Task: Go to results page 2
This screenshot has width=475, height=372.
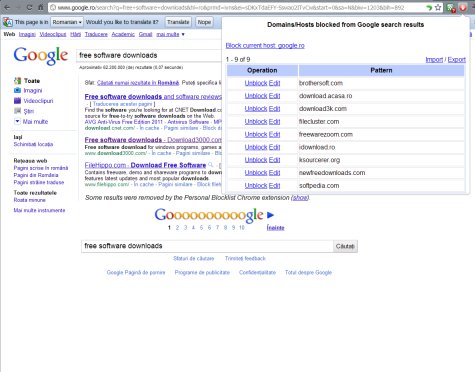Action: [177, 228]
